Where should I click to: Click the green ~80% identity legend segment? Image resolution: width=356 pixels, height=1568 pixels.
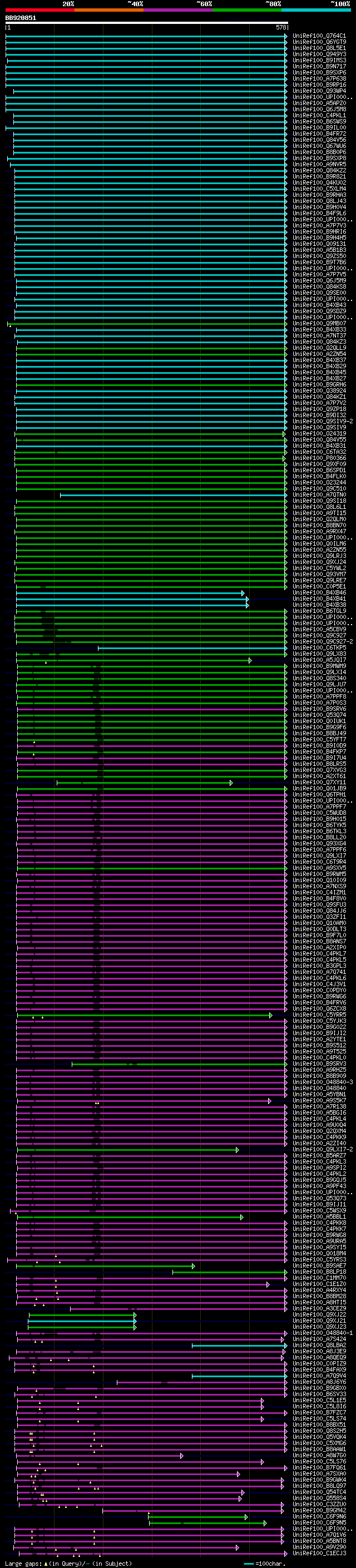click(247, 10)
